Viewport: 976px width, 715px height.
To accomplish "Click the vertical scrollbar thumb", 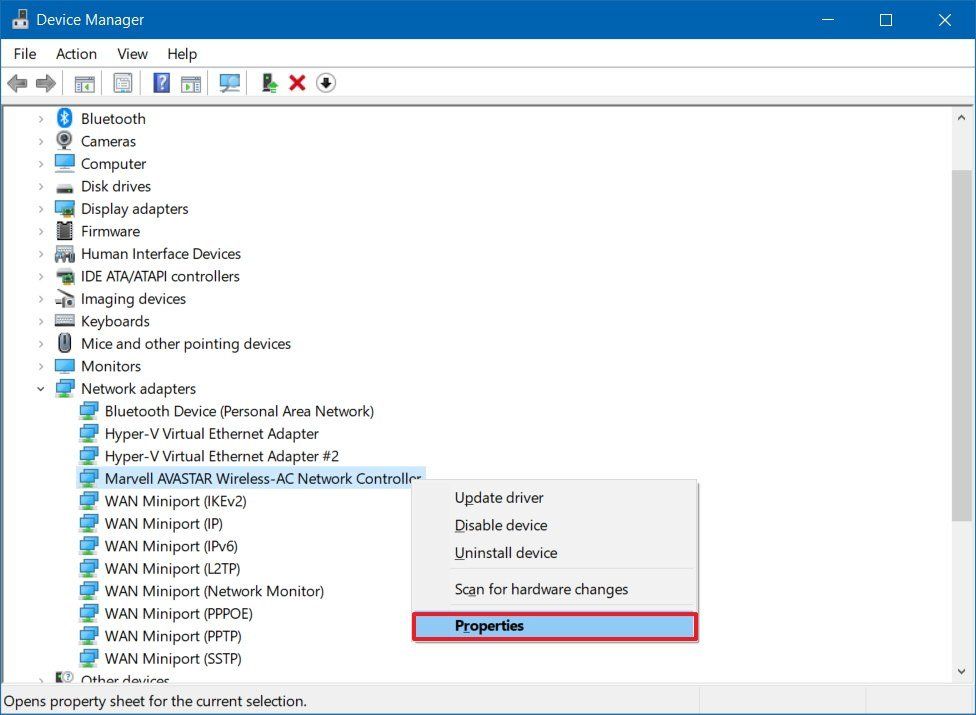I will coord(961,345).
